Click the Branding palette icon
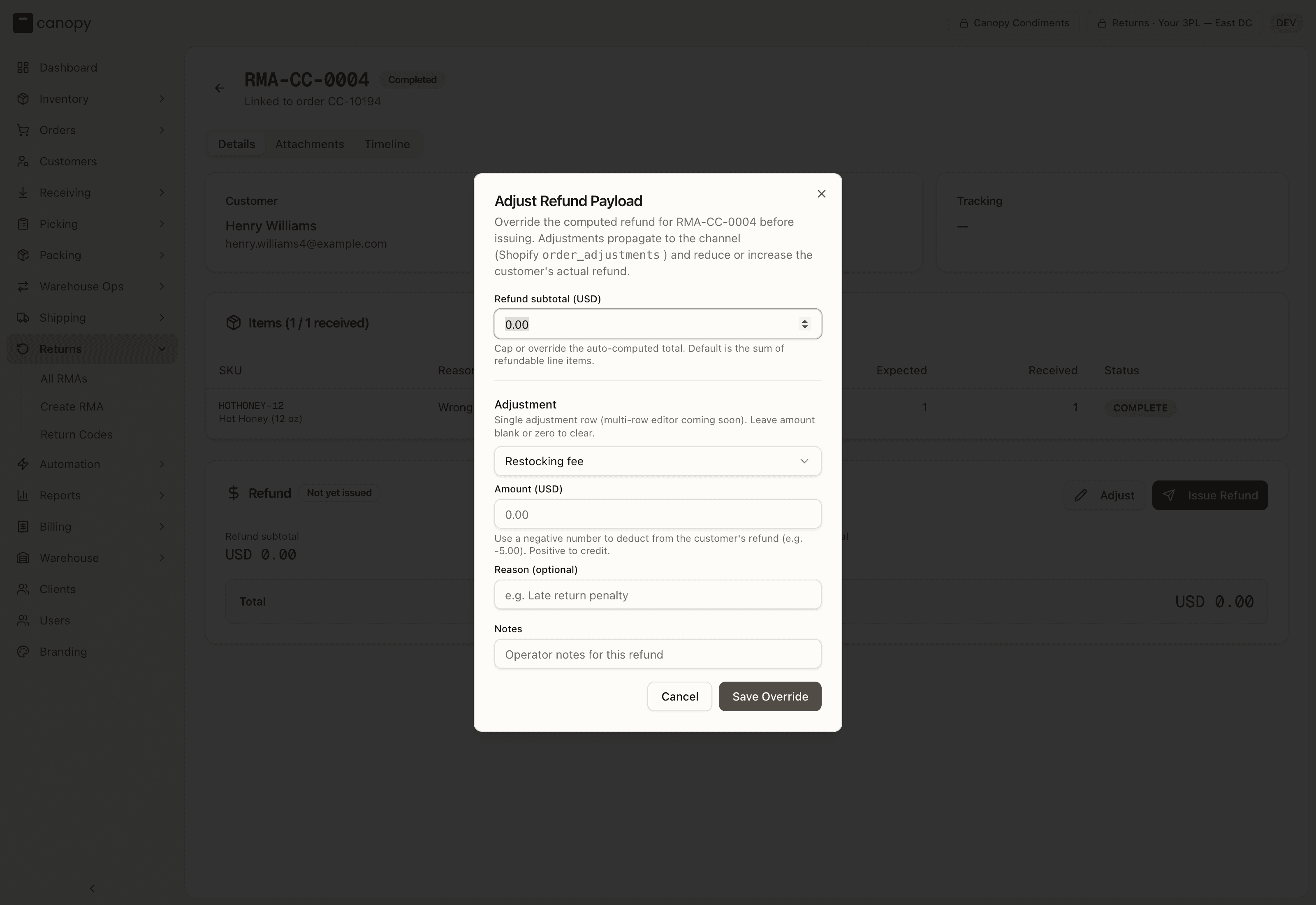The image size is (1316, 905). (x=23, y=652)
